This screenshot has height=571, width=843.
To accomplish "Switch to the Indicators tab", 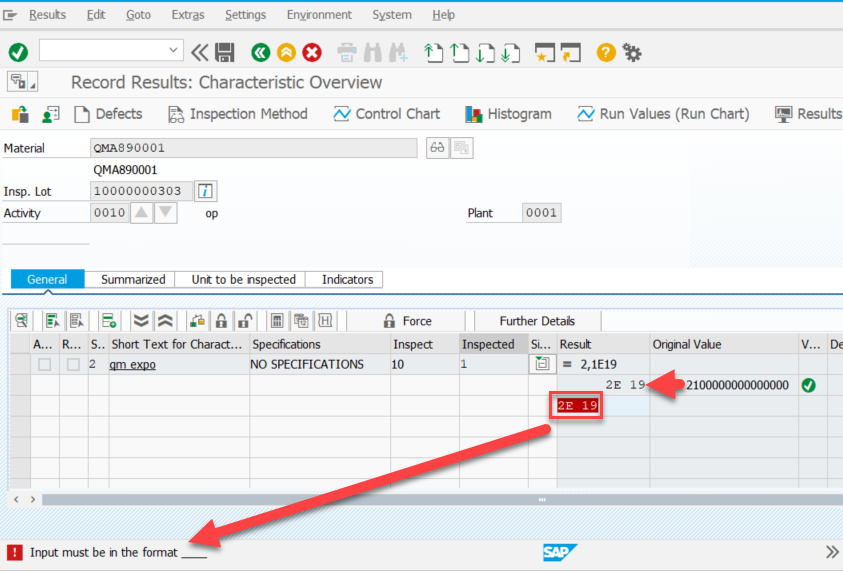I will [x=347, y=280].
